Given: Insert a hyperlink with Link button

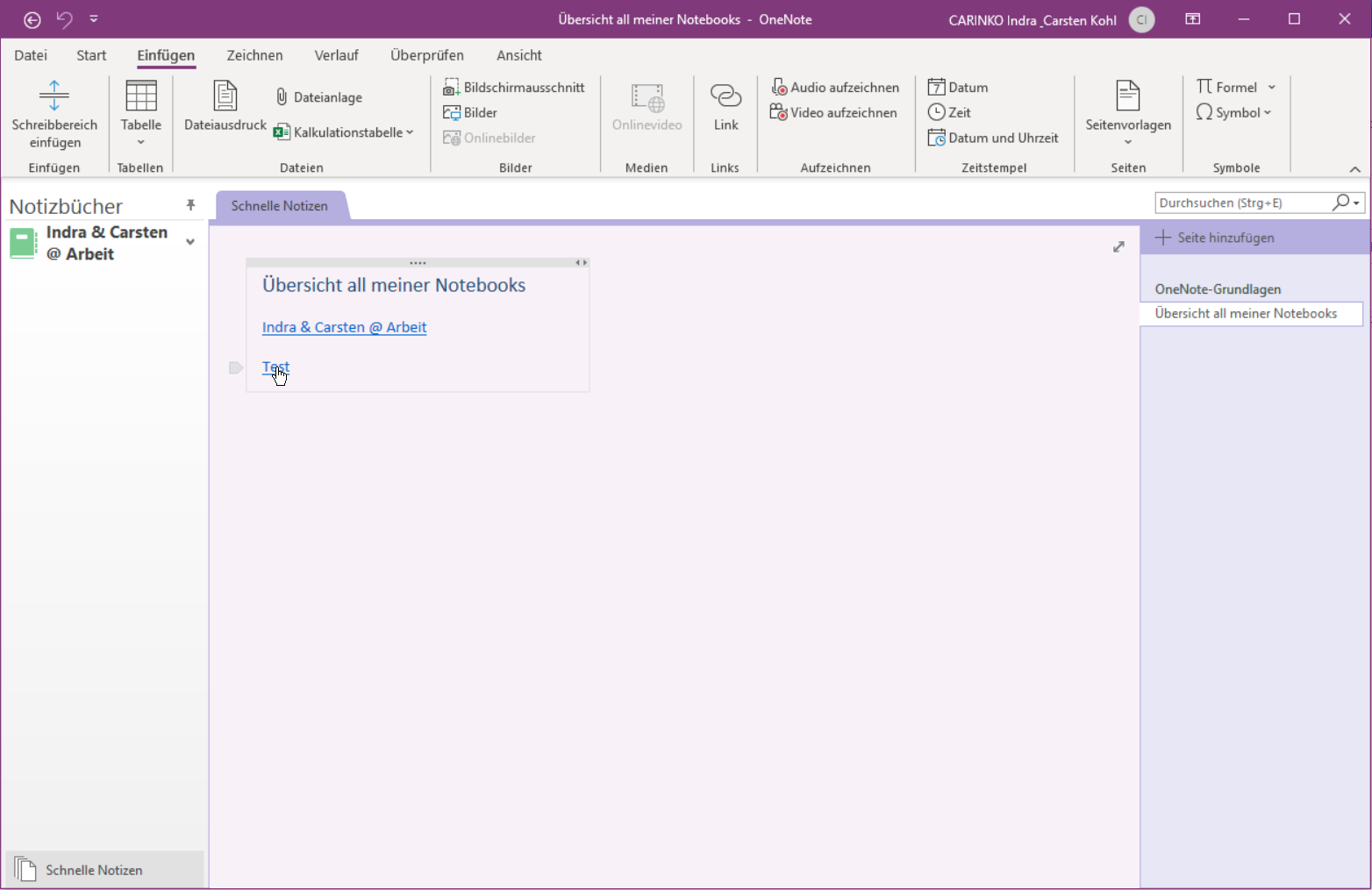Looking at the screenshot, I should [725, 107].
